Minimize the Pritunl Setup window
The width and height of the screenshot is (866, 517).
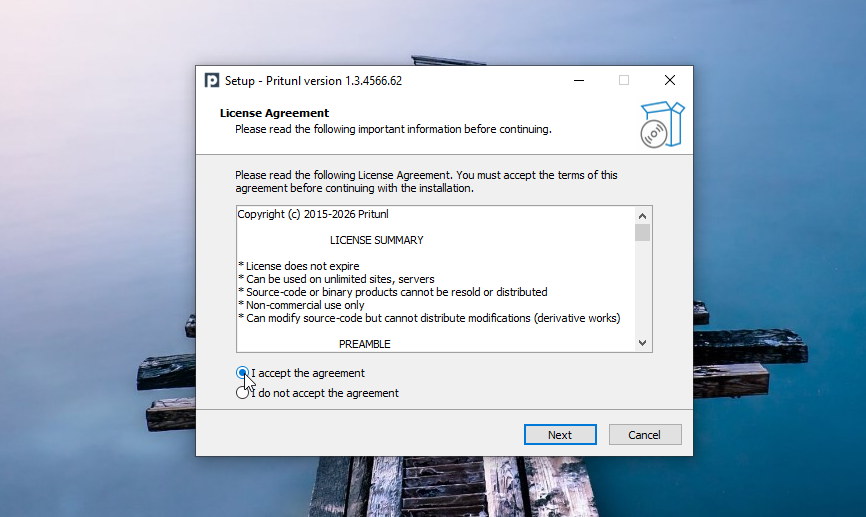click(578, 80)
